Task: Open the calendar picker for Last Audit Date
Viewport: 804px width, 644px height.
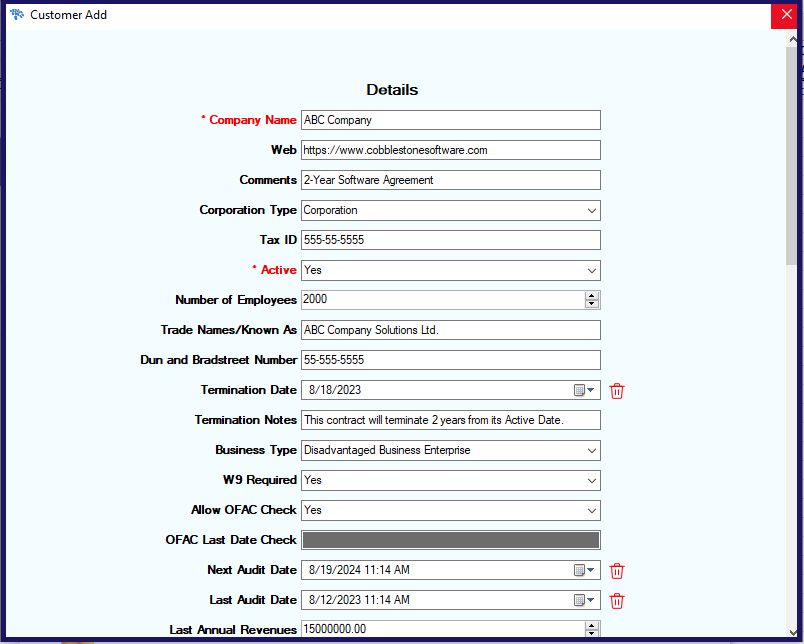Action: (x=579, y=600)
